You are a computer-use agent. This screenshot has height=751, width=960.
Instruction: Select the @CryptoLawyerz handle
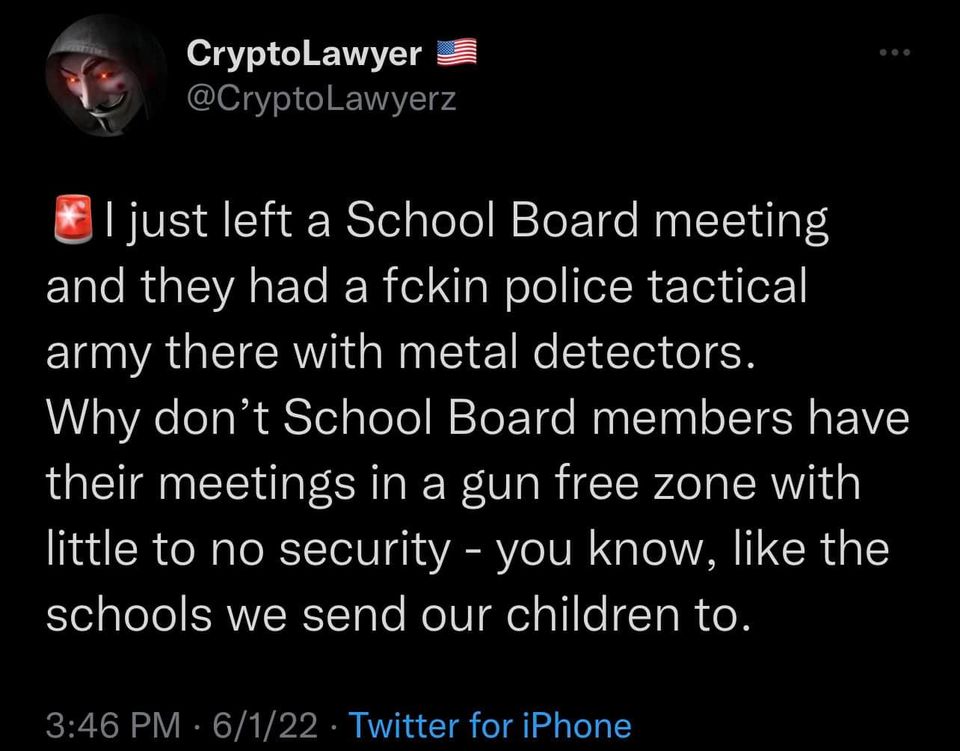[322, 97]
